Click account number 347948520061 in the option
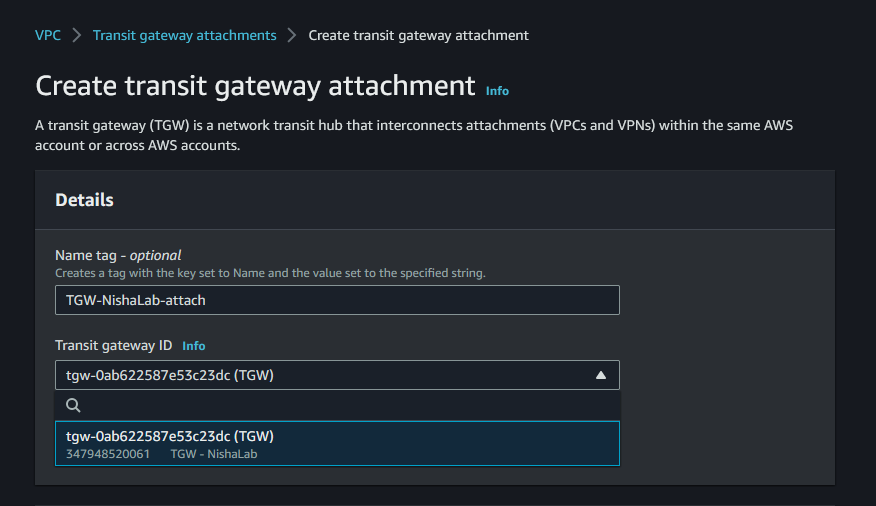The image size is (876, 506). (108, 454)
